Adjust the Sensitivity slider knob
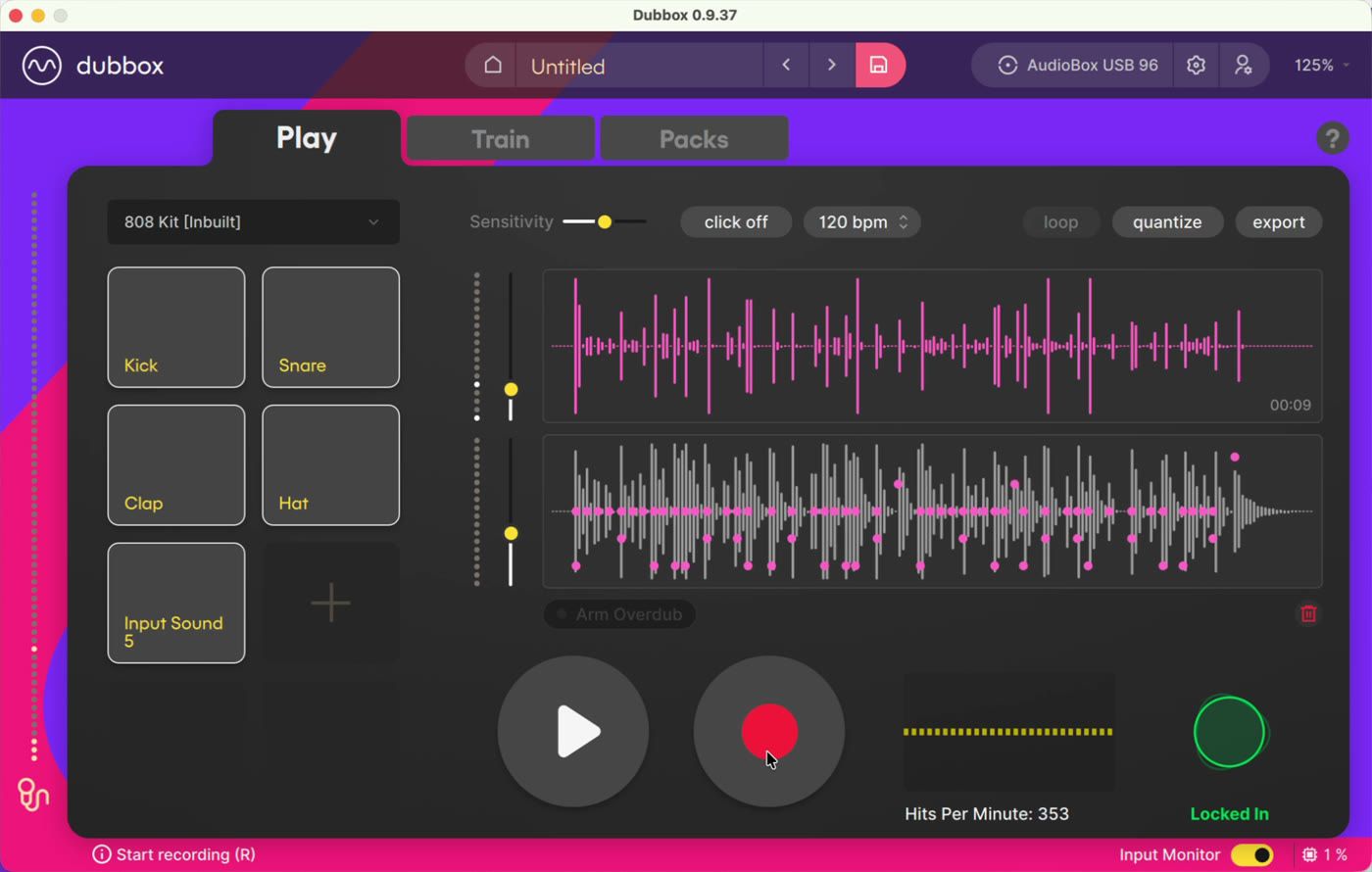The height and width of the screenshot is (872, 1372). point(605,222)
